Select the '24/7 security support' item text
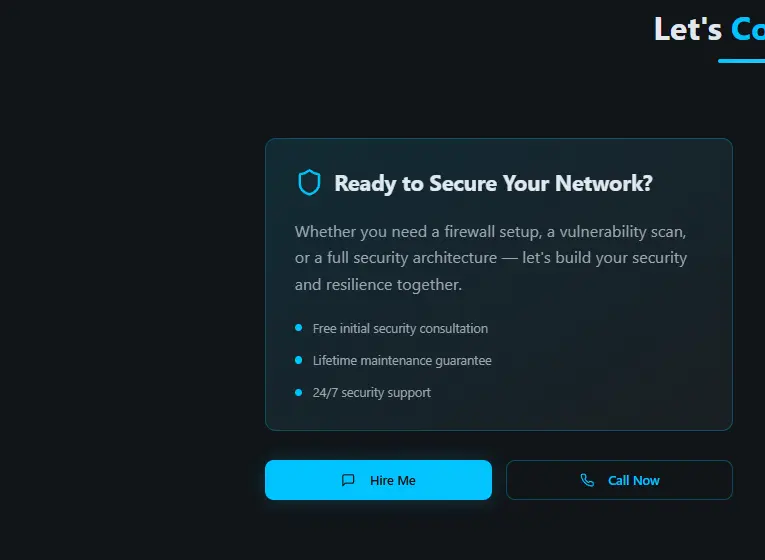Viewport: 765px width, 560px height. point(371,392)
